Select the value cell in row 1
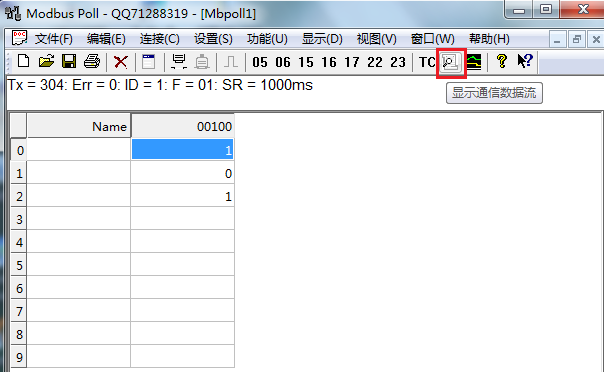Screen dimensions: 604x372 pos(183,173)
